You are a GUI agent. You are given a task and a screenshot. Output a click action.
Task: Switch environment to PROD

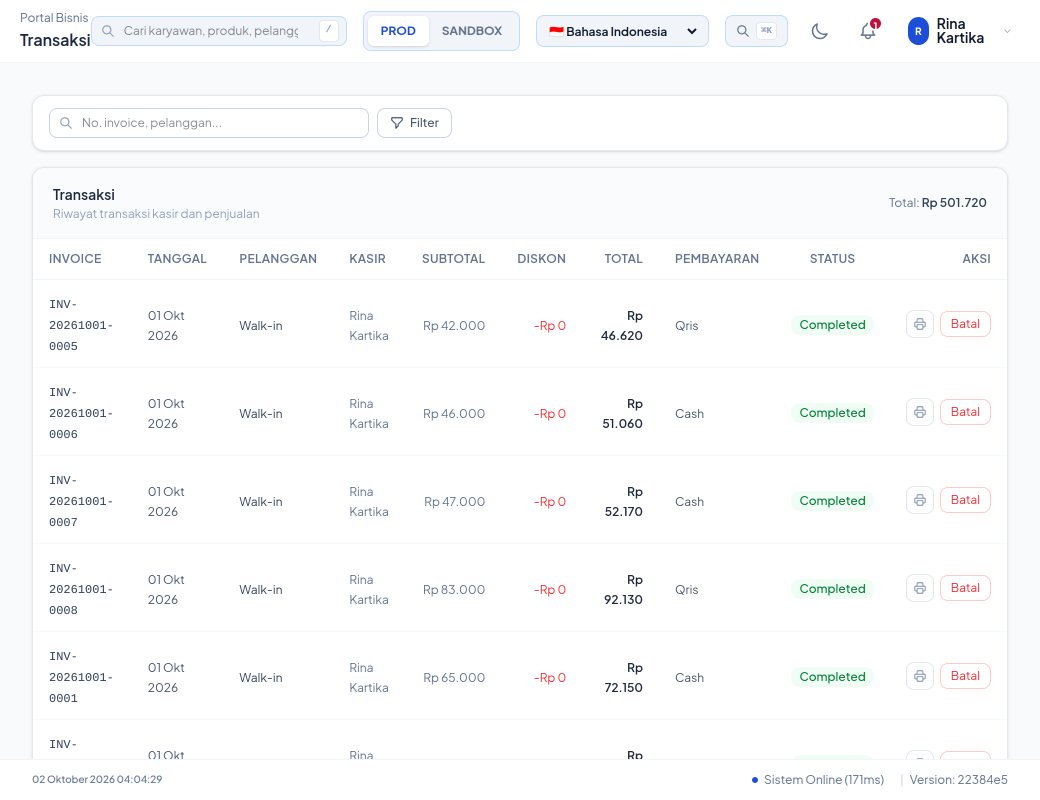[x=398, y=31]
